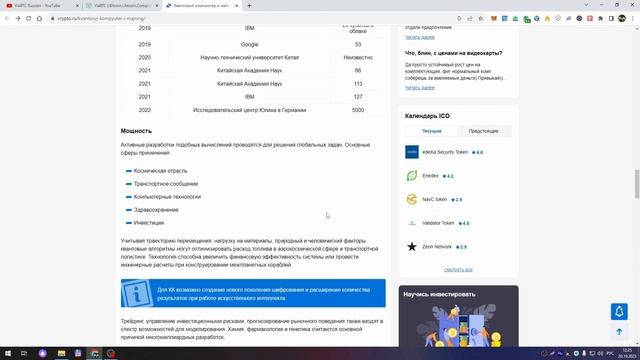Click the NavC token logo
The width and height of the screenshot is (640, 360).
coord(412,199)
